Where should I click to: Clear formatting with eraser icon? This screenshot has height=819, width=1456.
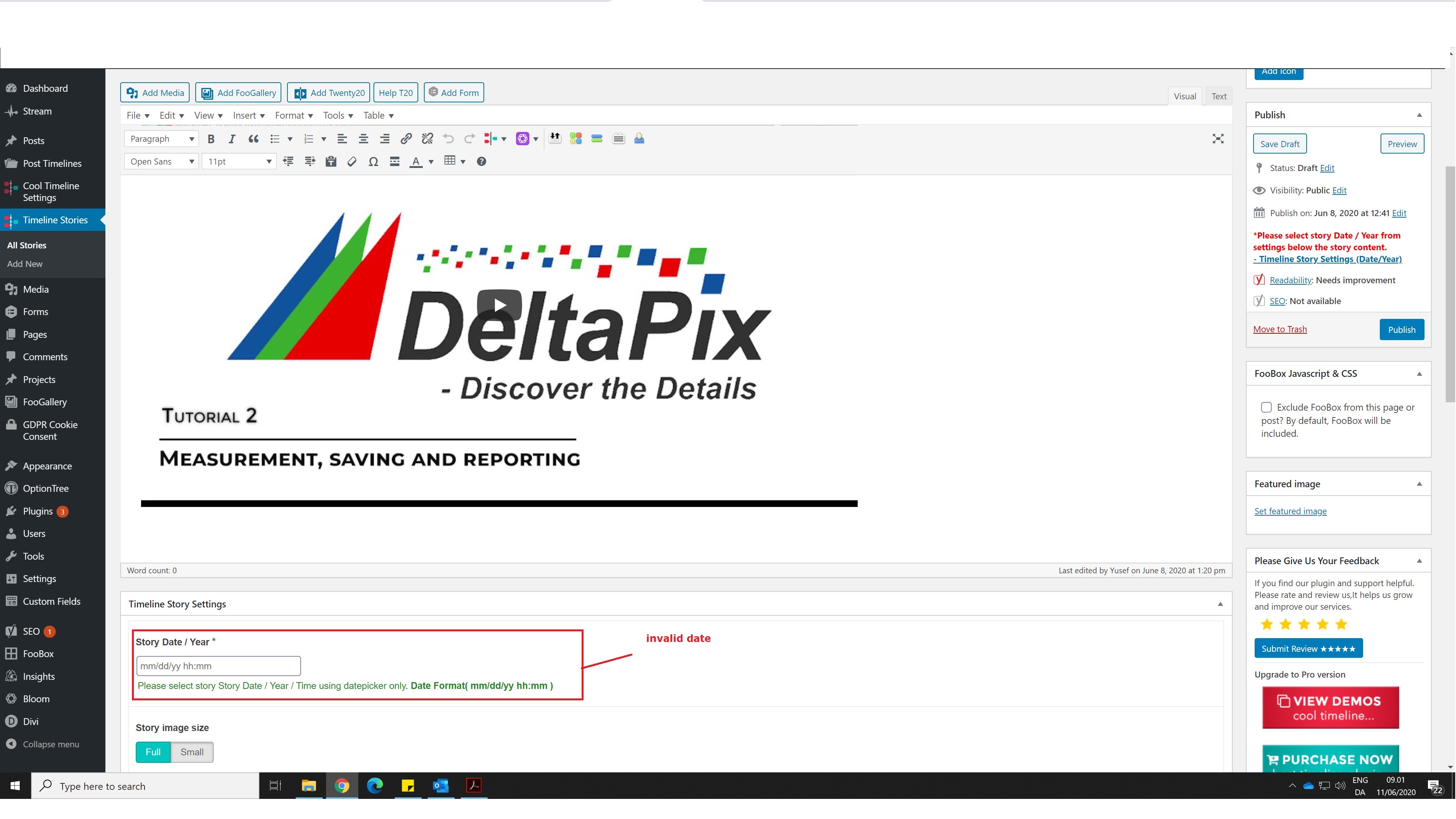pos(352,162)
